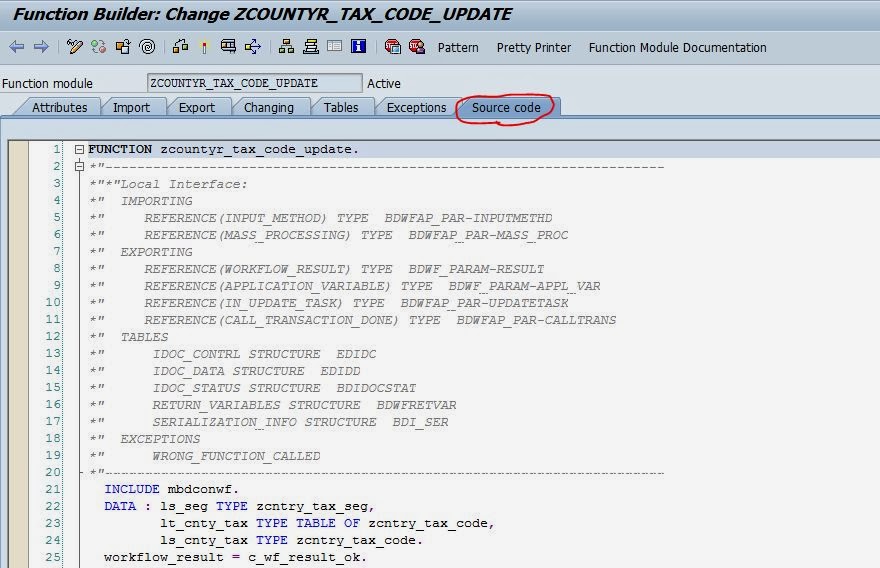Image resolution: width=880 pixels, height=568 pixels.
Task: Click the 'Active' status text
Action: coord(384,84)
